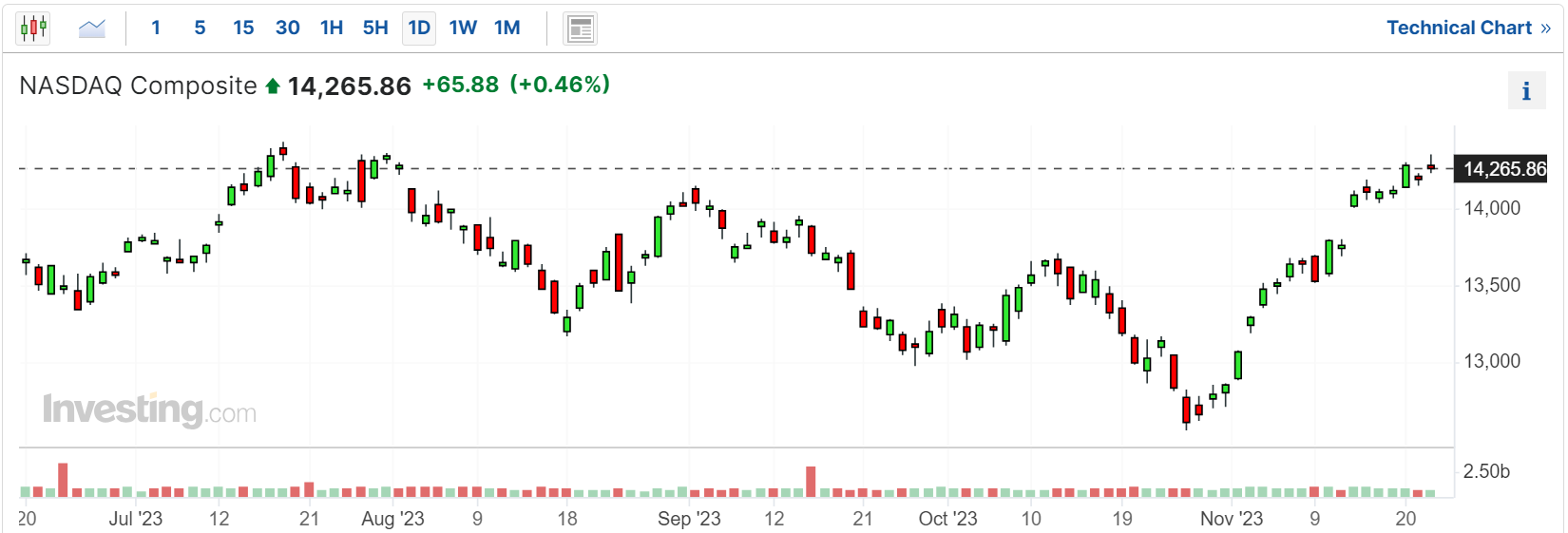Screen dimensions: 1568x533
Task: Click the Aug '23 date label
Action: 392,519
